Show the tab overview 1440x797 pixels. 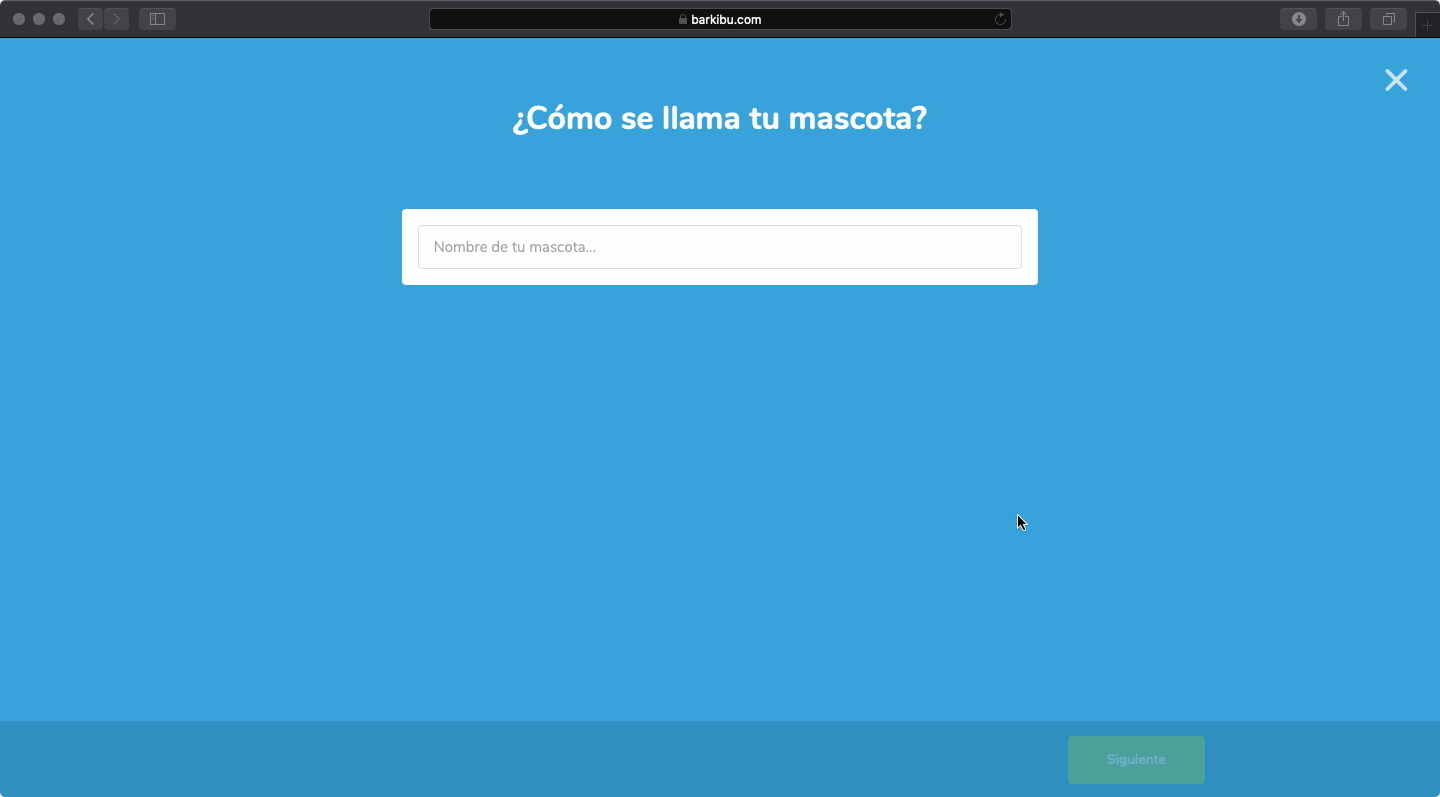(x=1388, y=19)
